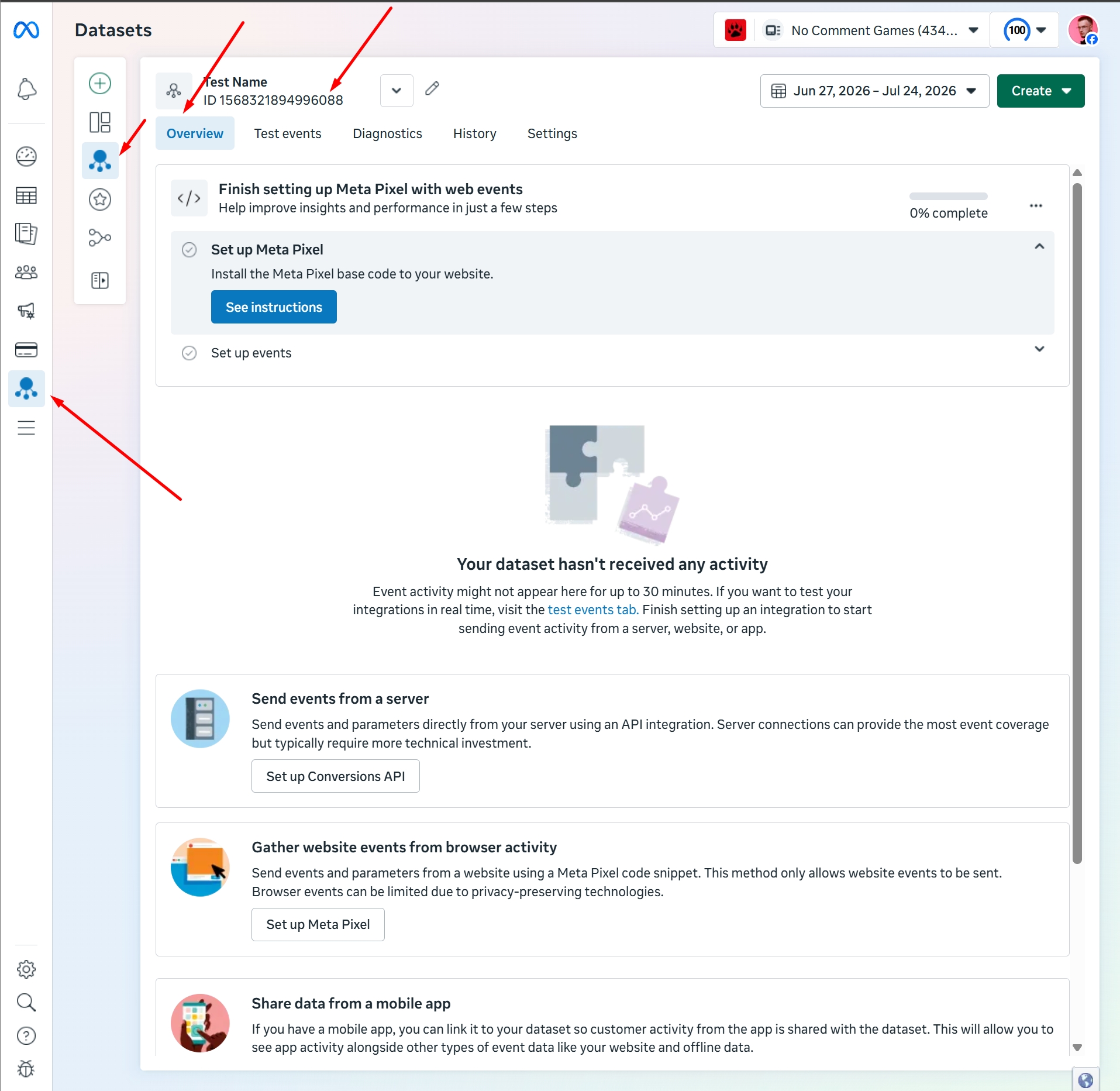Switch to the Settings tab
Image resolution: width=1120 pixels, height=1091 pixels.
point(552,133)
